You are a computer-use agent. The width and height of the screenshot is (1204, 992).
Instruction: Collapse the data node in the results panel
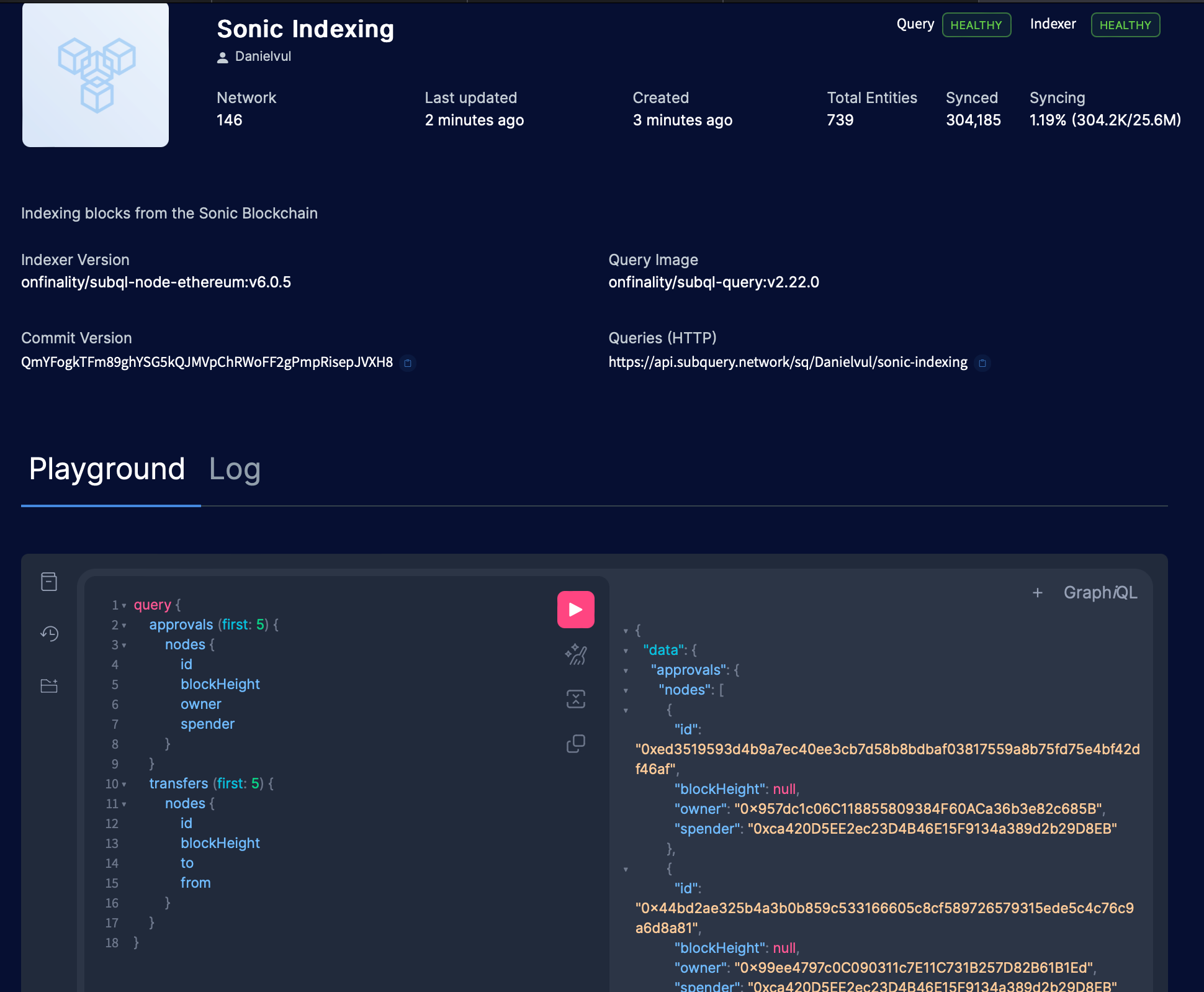tap(626, 651)
